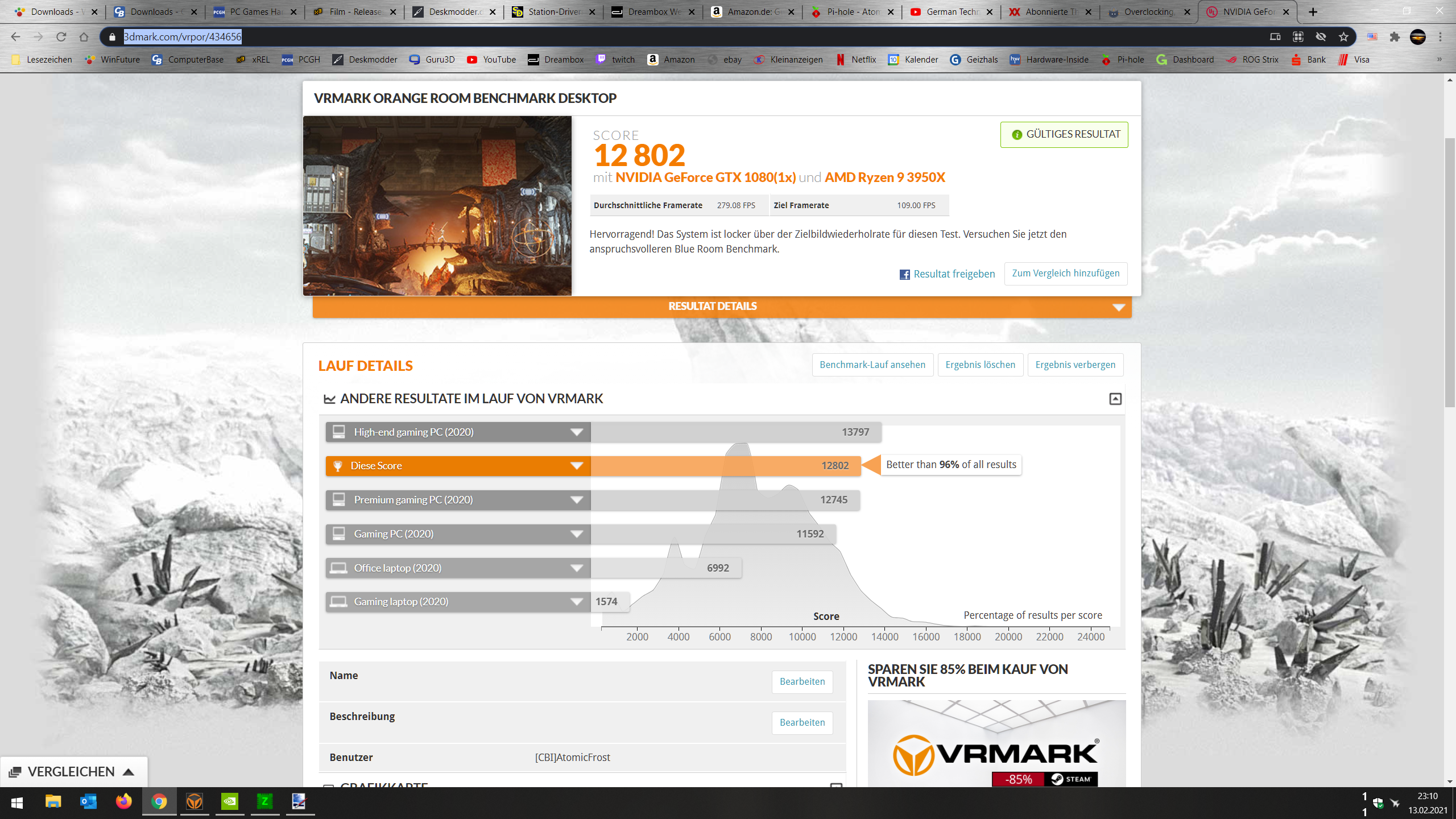
Task: Open the VRMark app in the taskbar
Action: tap(195, 802)
